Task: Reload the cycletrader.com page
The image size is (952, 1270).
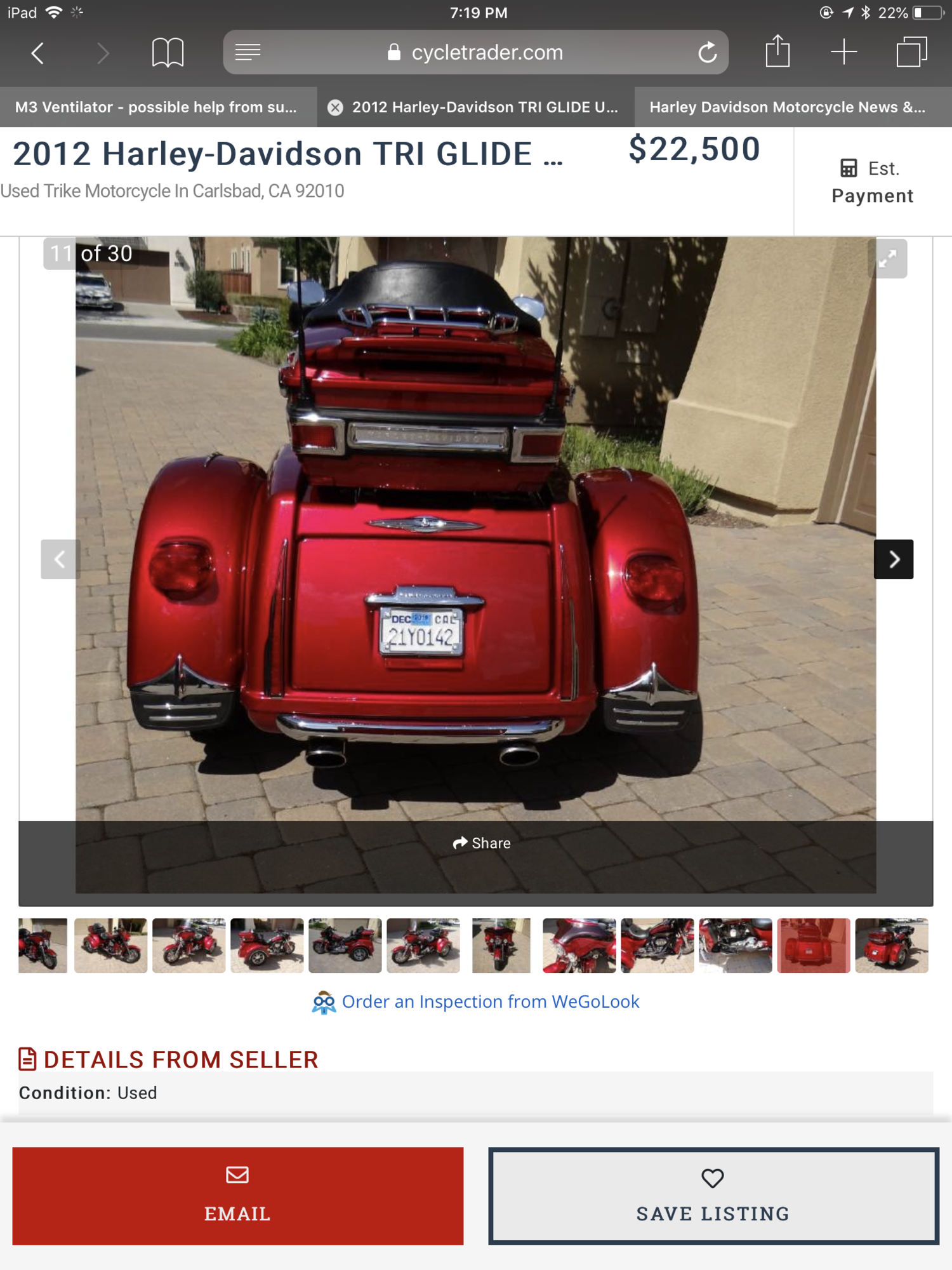Action: coord(707,52)
